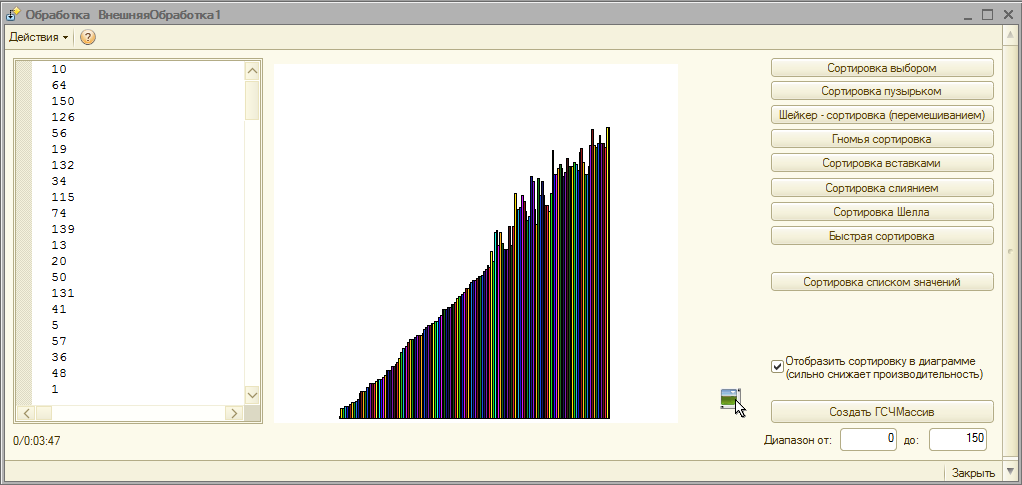This screenshot has width=1022, height=485.
Task: Click the sorting bar chart diagram
Action: coord(476,243)
